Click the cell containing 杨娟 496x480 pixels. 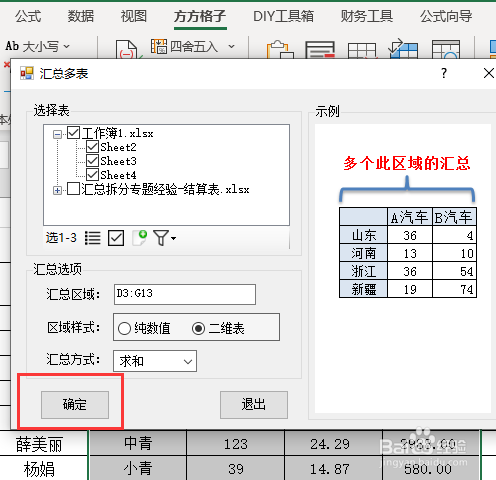(44, 469)
